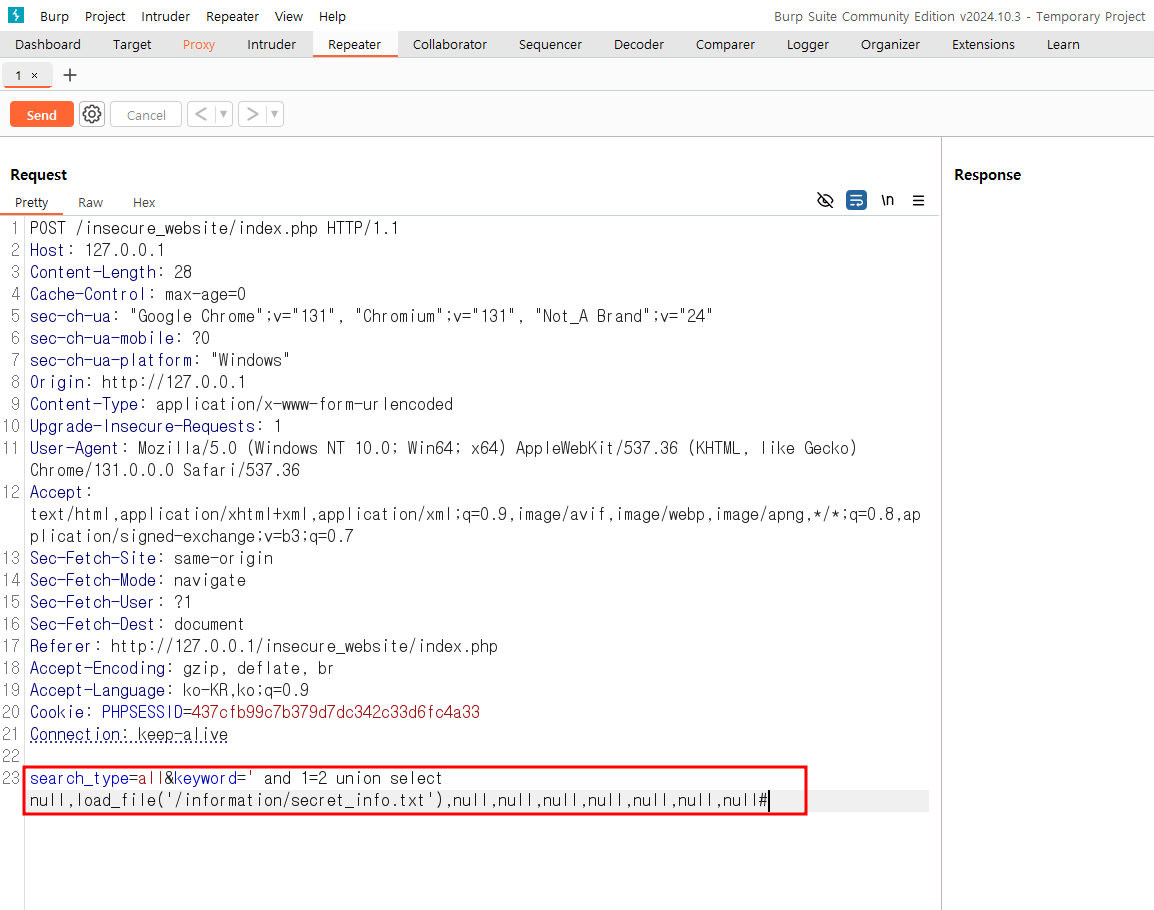Open request editor hamburger menu

918,200
